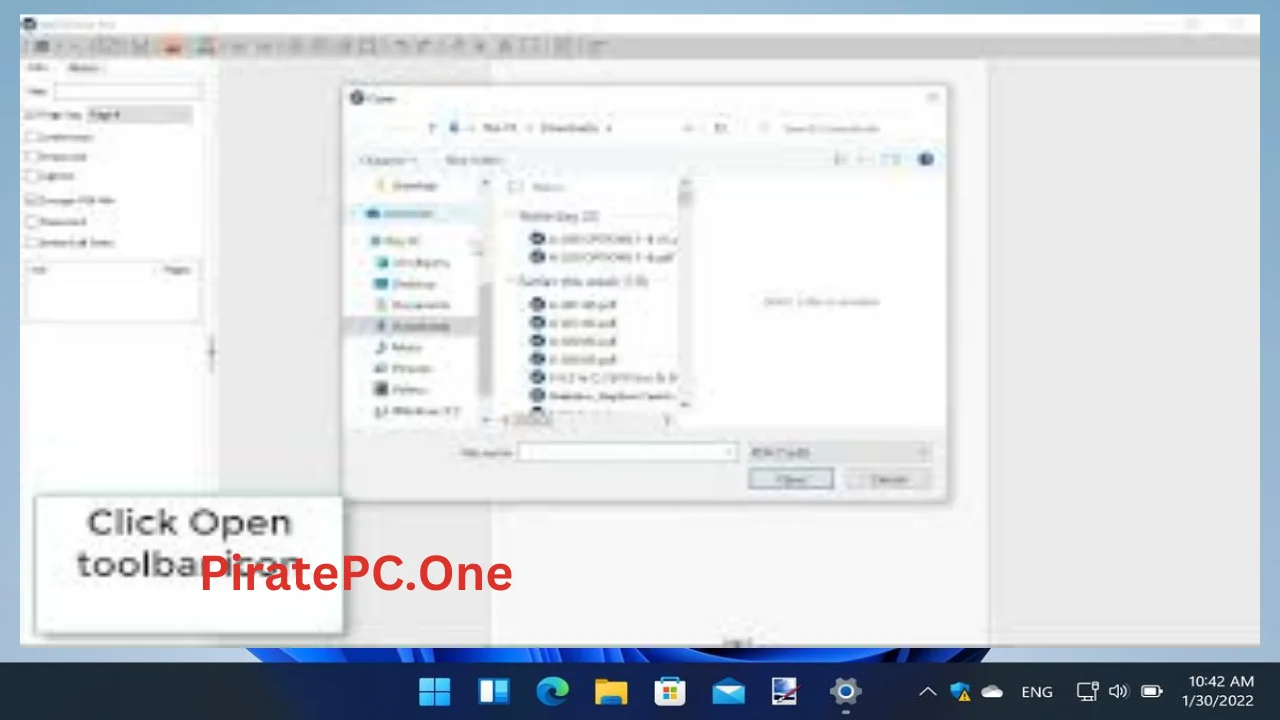The width and height of the screenshot is (1280, 720).
Task: Click the volume icon in the system tray
Action: click(x=1118, y=691)
